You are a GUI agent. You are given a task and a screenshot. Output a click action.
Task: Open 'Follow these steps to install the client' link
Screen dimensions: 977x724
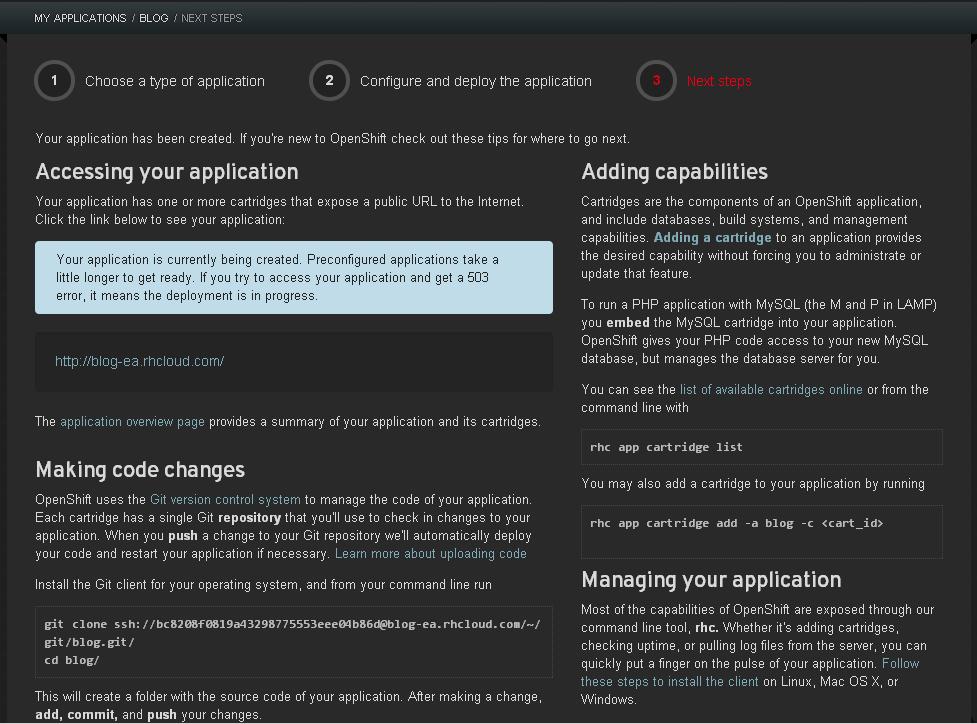point(750,673)
